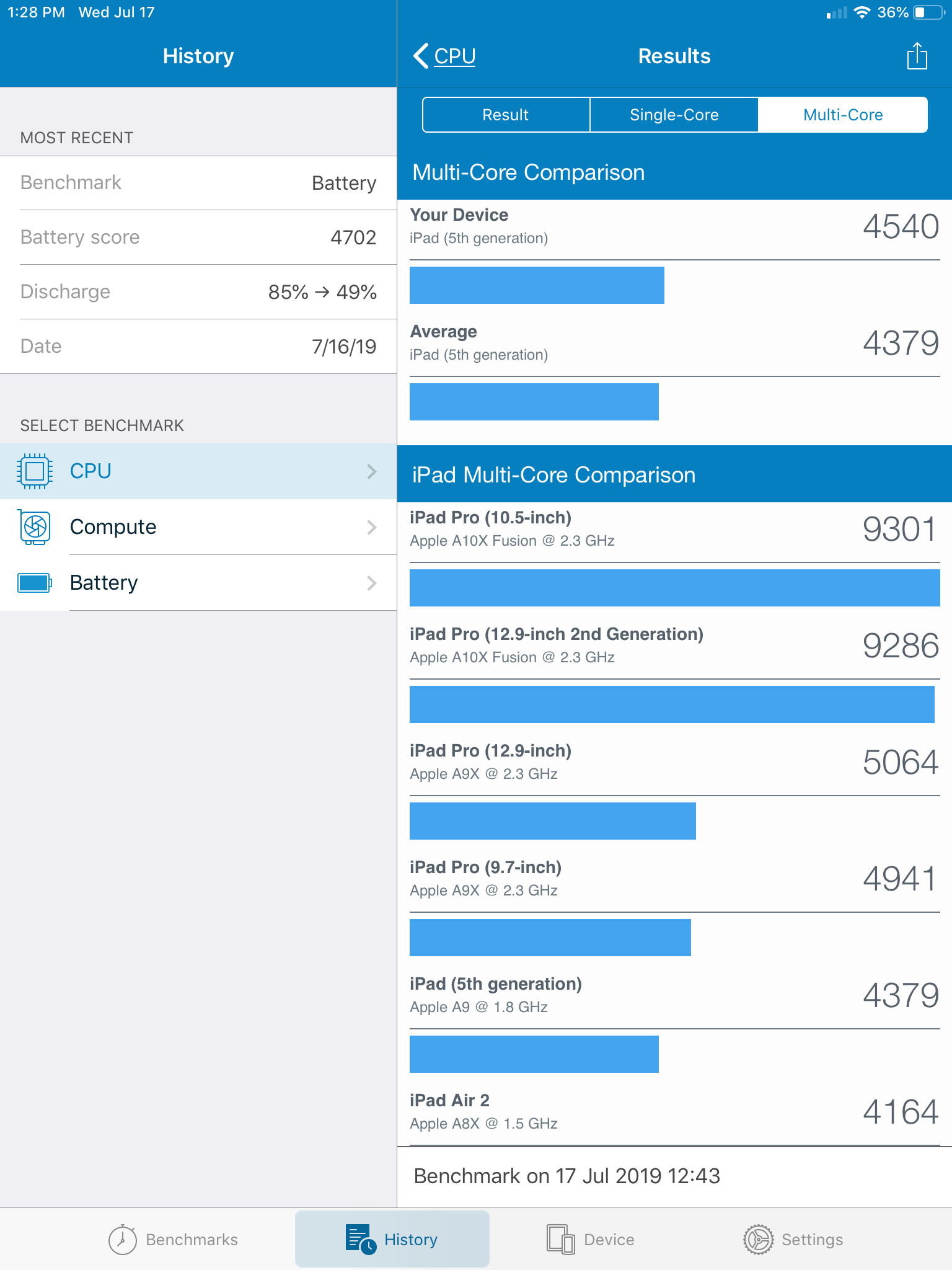952x1270 pixels.
Task: Tap the History list-clock icon
Action: tap(361, 1239)
